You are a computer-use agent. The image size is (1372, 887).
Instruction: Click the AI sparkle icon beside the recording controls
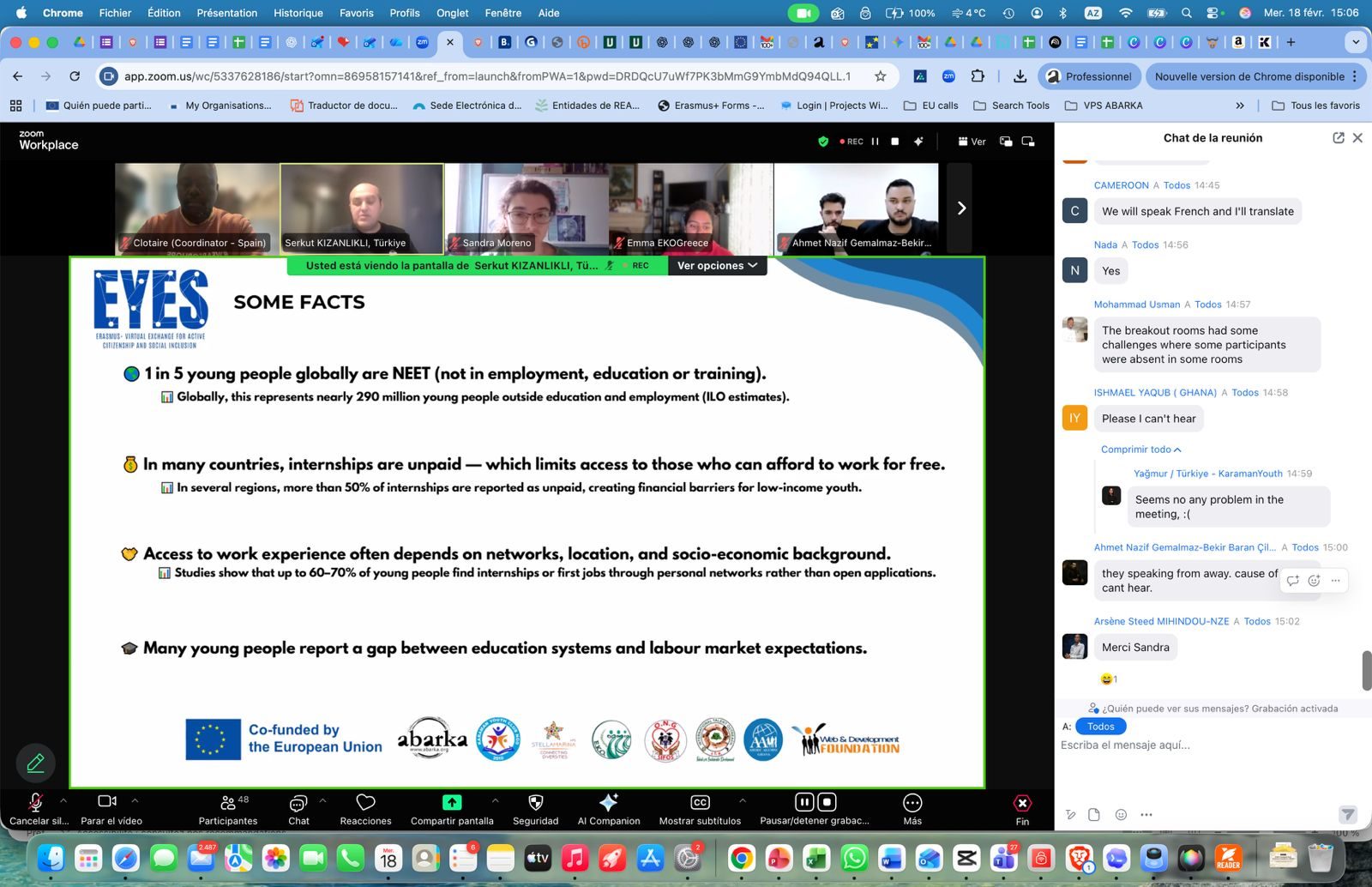coord(918,142)
